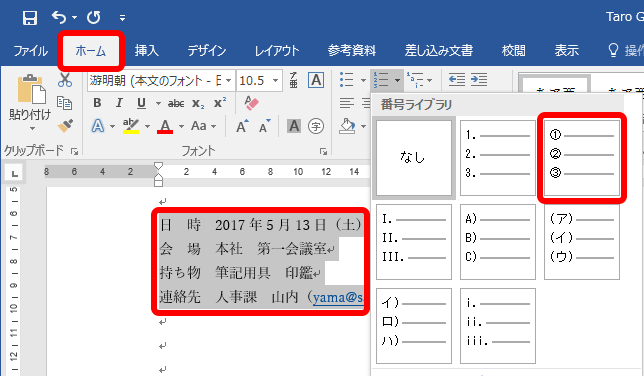Select (ア)(イ)(ウ) numbering format
The width and height of the screenshot is (644, 376).
582,242
